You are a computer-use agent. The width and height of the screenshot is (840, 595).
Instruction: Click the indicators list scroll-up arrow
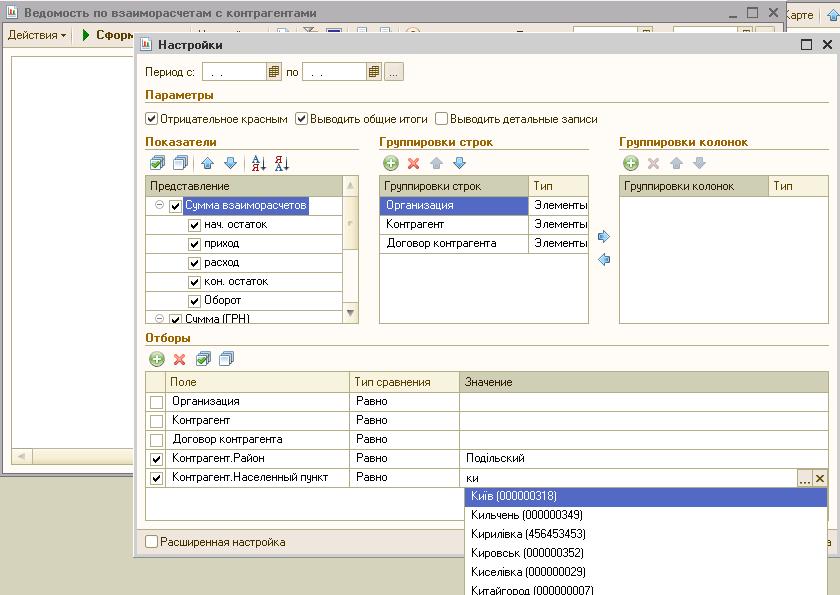pos(350,186)
